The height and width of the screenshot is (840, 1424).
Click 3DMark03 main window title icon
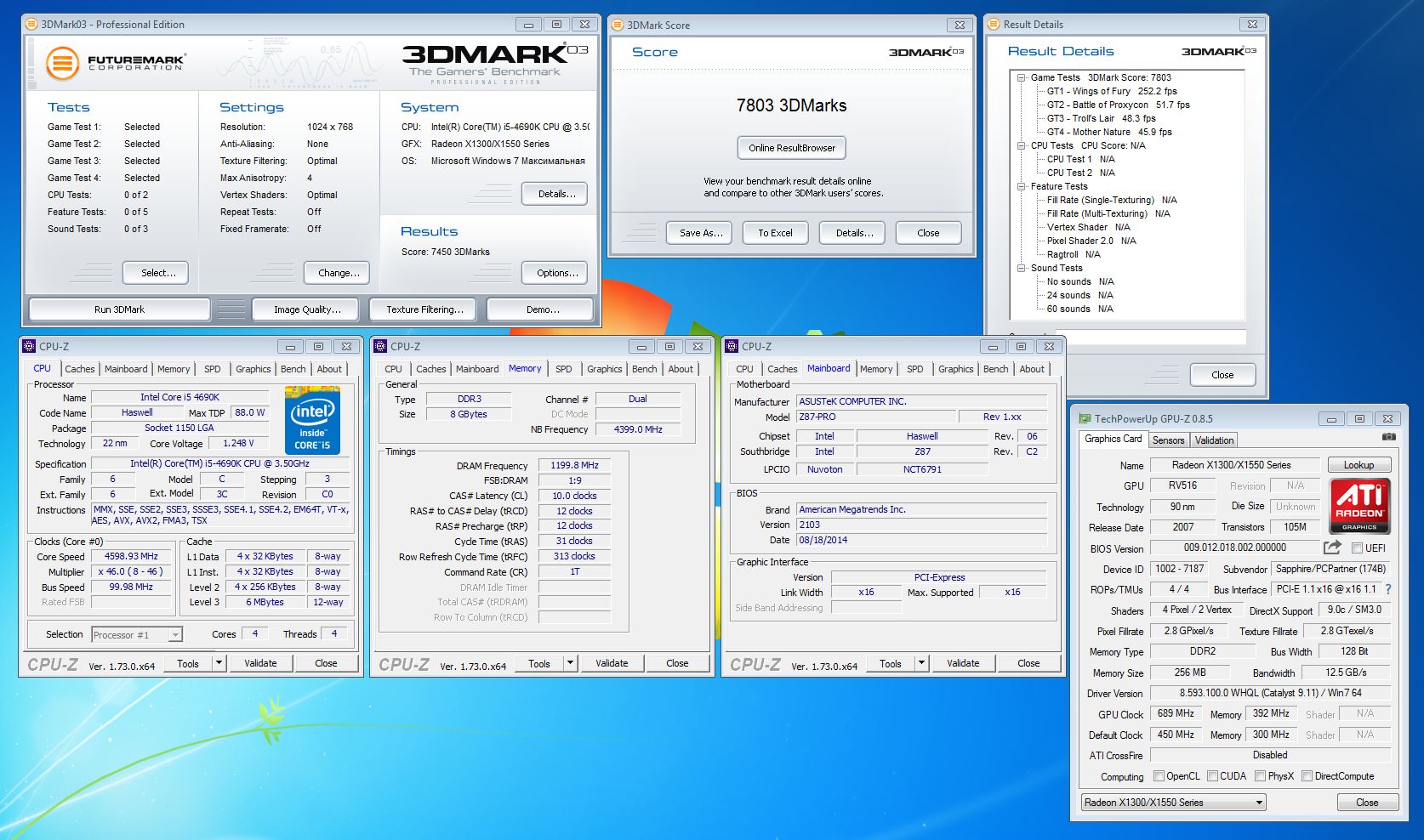coord(31,24)
